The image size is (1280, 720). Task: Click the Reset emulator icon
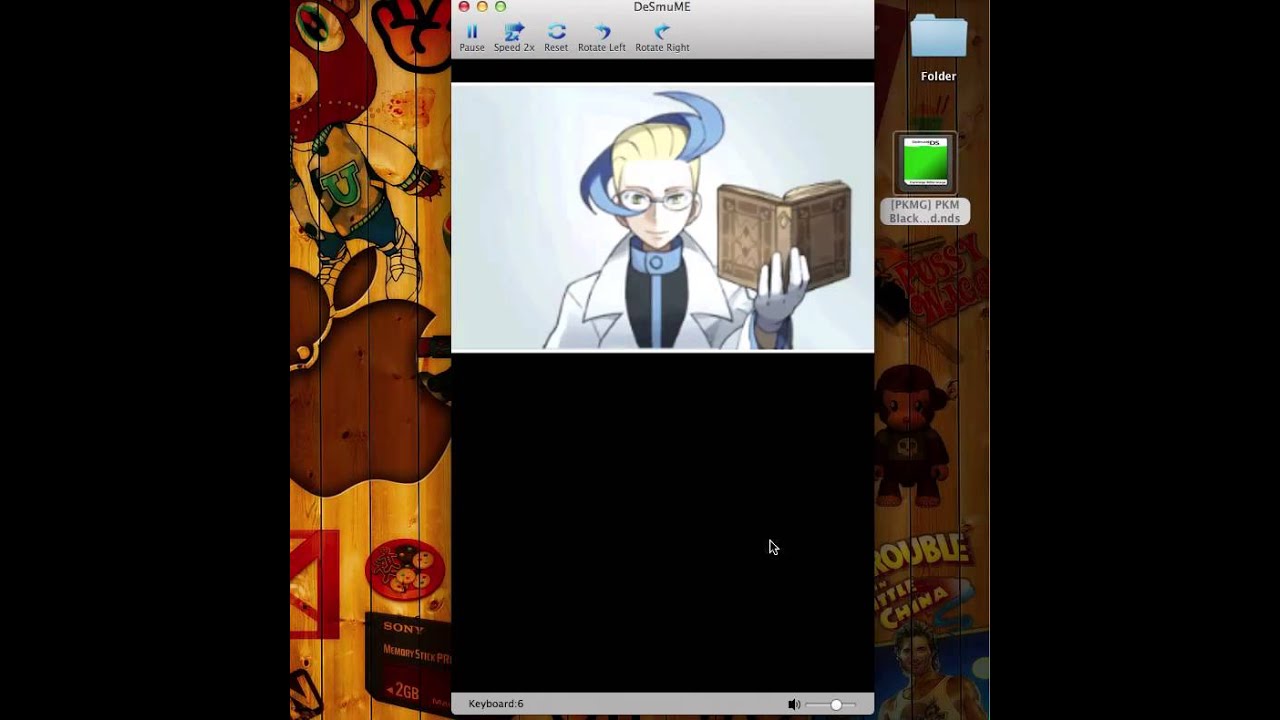556,38
